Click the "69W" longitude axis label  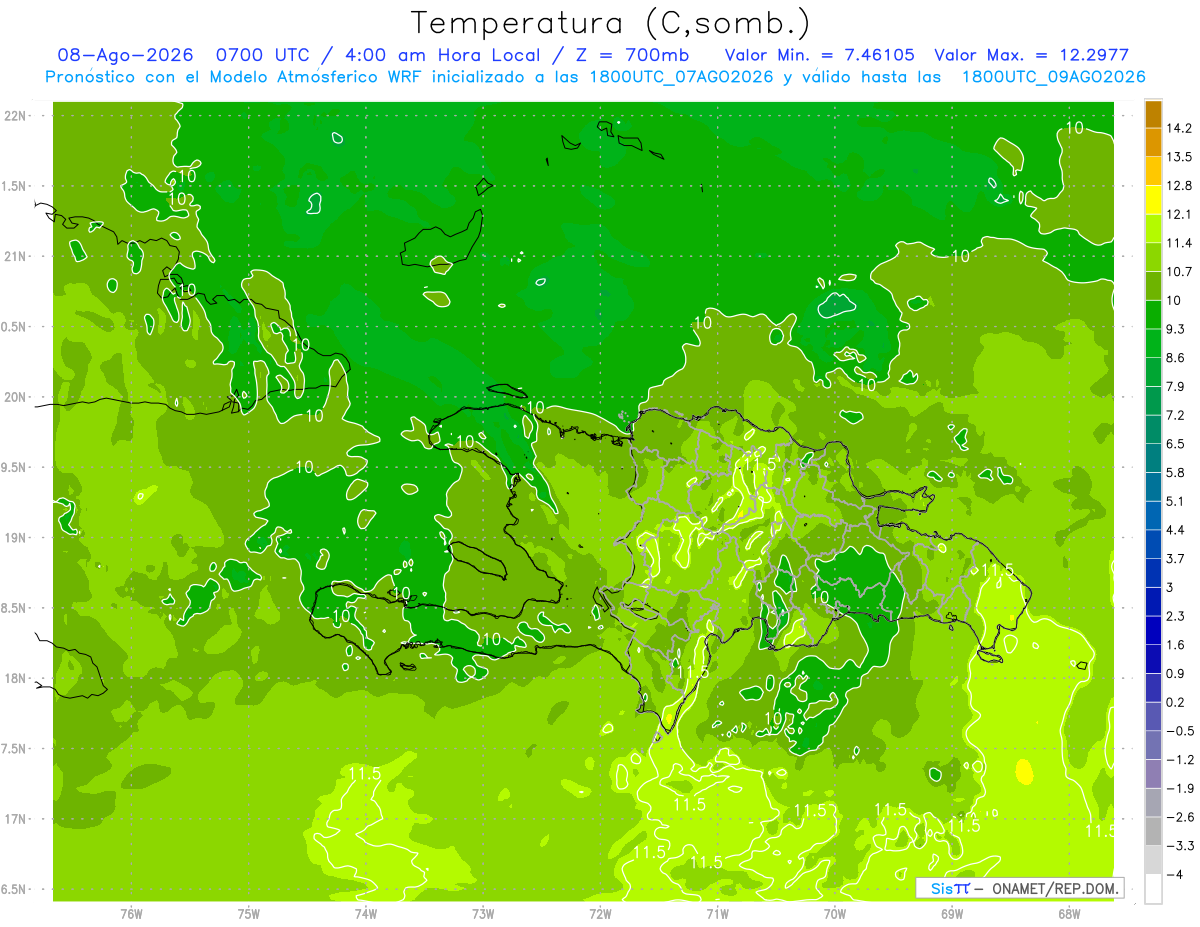point(952,913)
